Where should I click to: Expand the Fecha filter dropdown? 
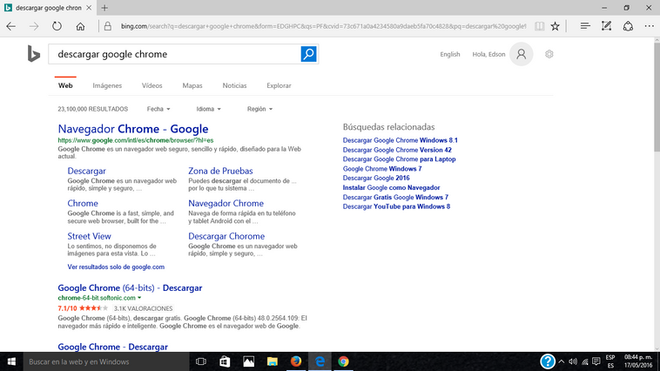tap(158, 109)
